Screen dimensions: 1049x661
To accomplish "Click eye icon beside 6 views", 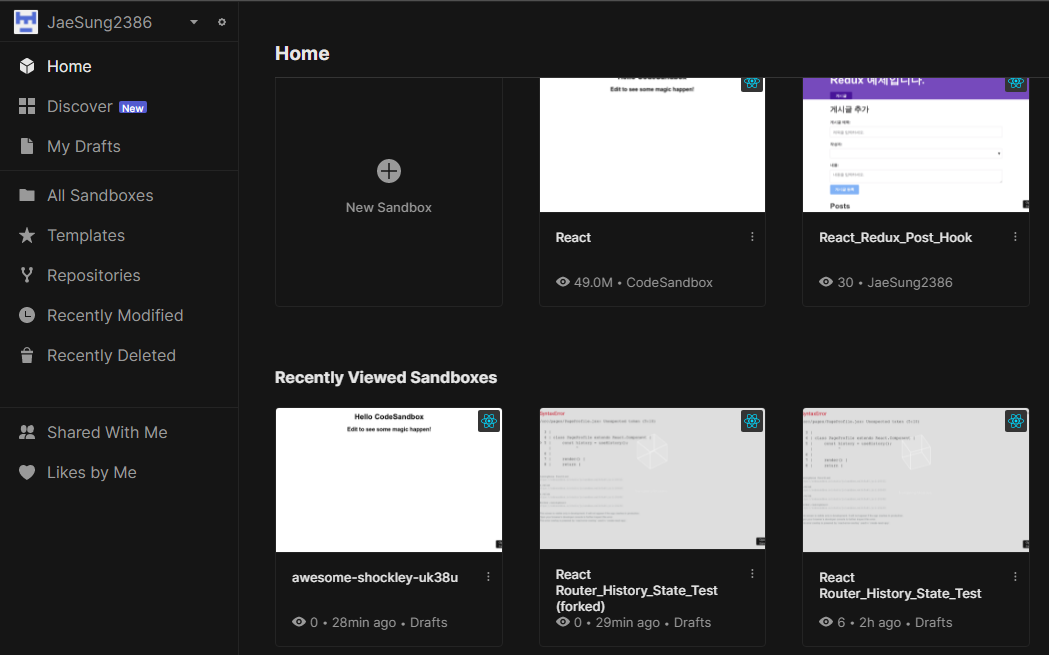I will pos(826,622).
